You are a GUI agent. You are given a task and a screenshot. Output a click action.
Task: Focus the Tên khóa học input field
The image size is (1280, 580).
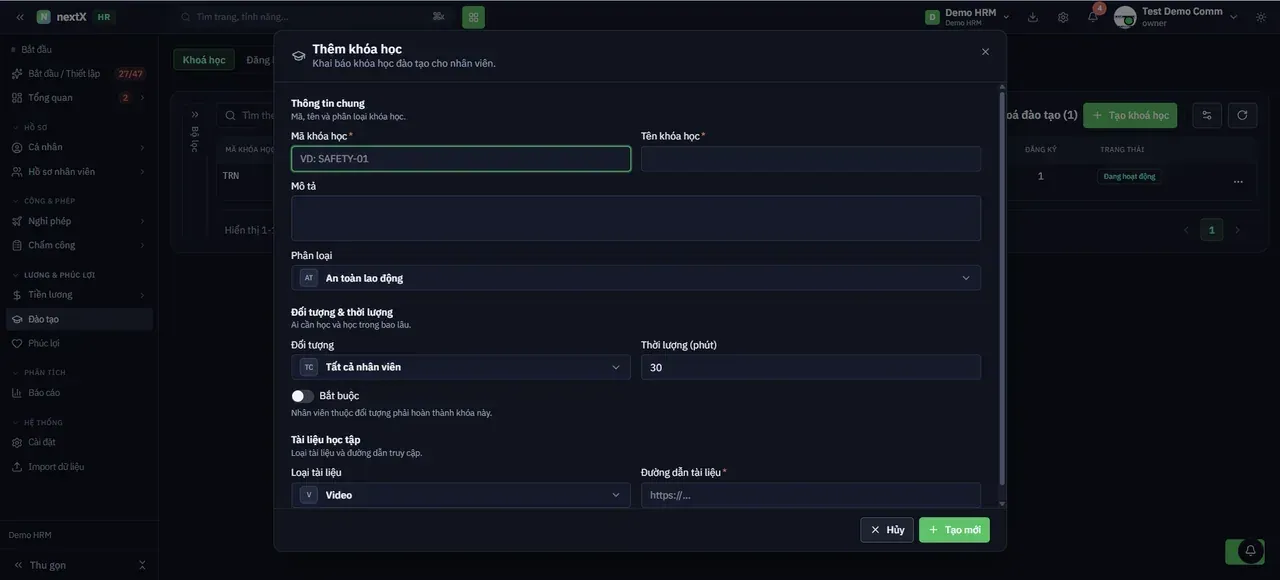pyautogui.click(x=811, y=158)
